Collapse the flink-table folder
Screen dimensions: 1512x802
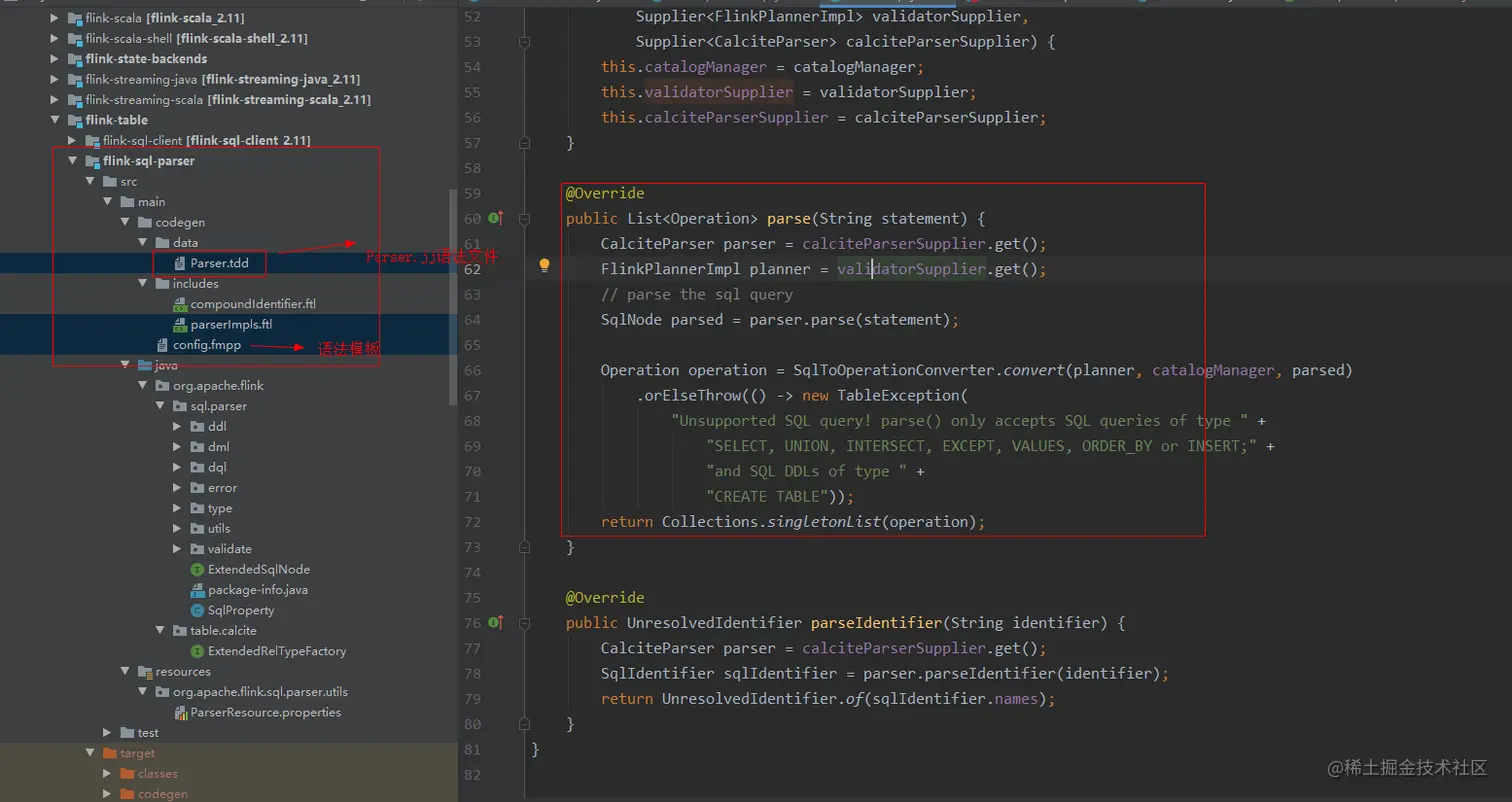[x=54, y=120]
